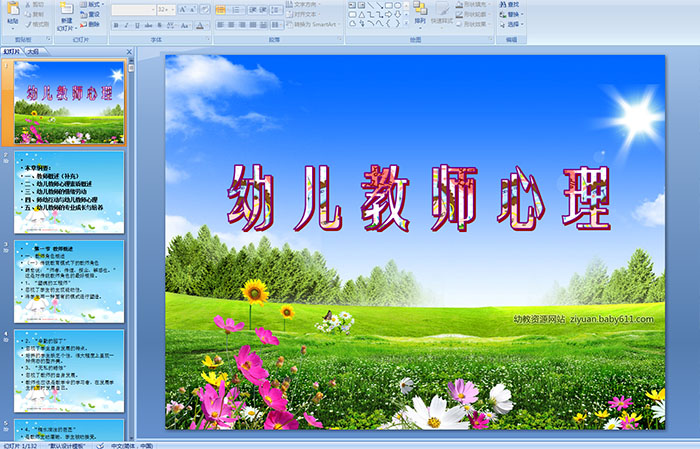Align text left
The height and width of the screenshot is (449, 700).
pyautogui.click(x=221, y=25)
